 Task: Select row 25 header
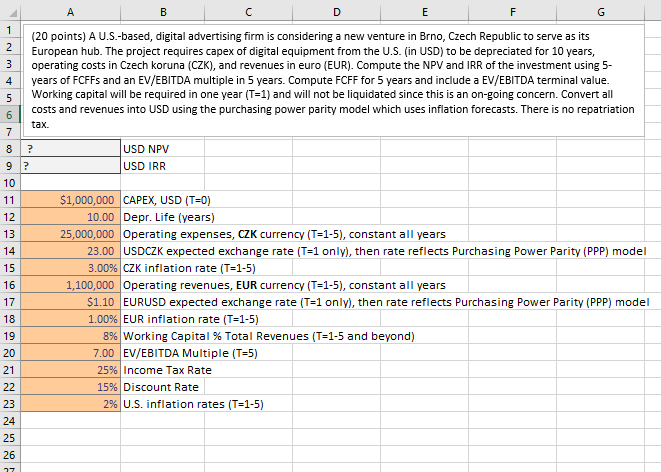tap(10, 438)
